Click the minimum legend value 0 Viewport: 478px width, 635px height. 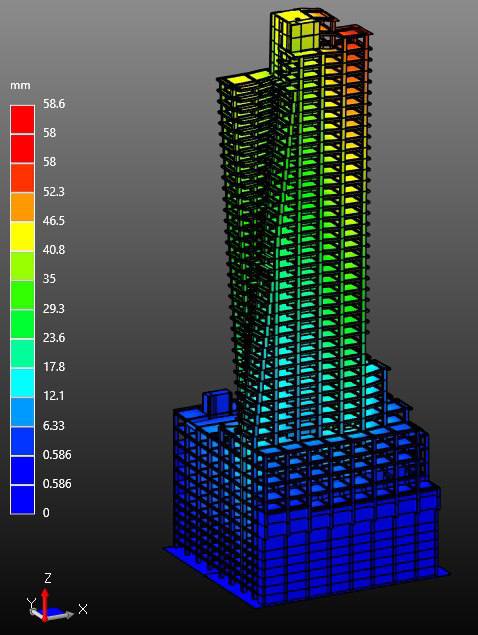click(x=46, y=513)
